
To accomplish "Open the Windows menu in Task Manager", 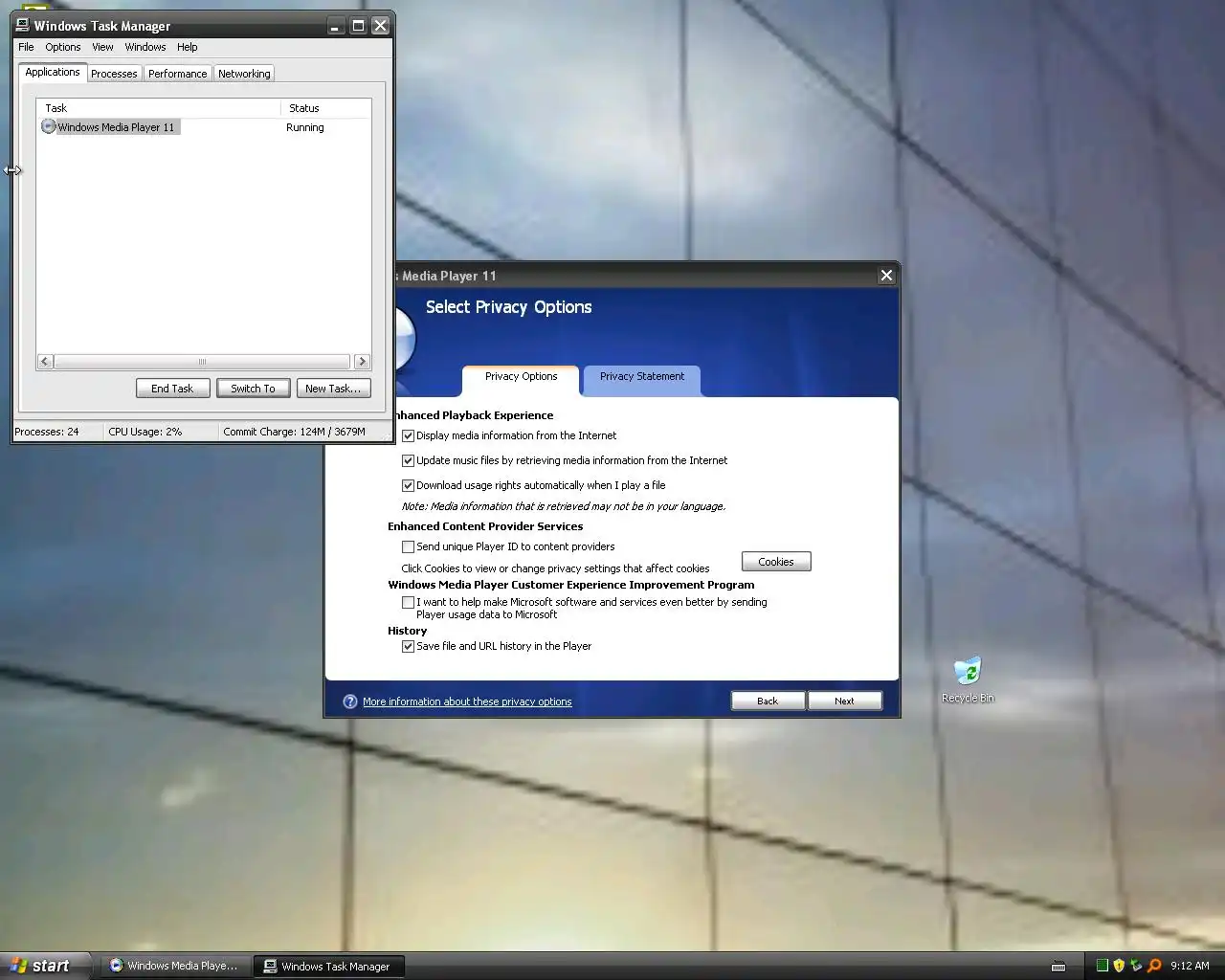I will pyautogui.click(x=145, y=47).
